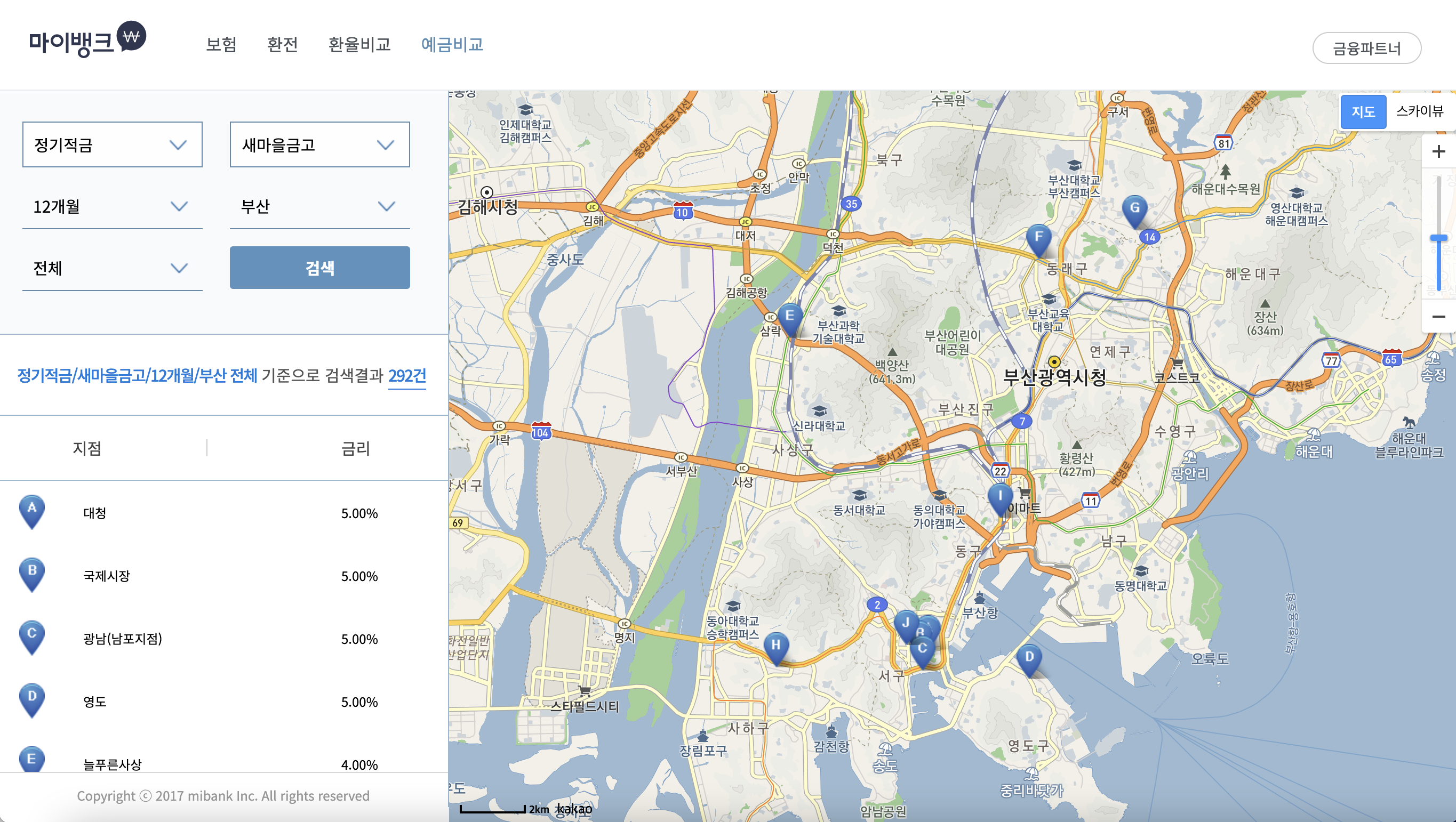
Task: Click the 해운대수목원 tree icon on map
Action: [x=1226, y=171]
